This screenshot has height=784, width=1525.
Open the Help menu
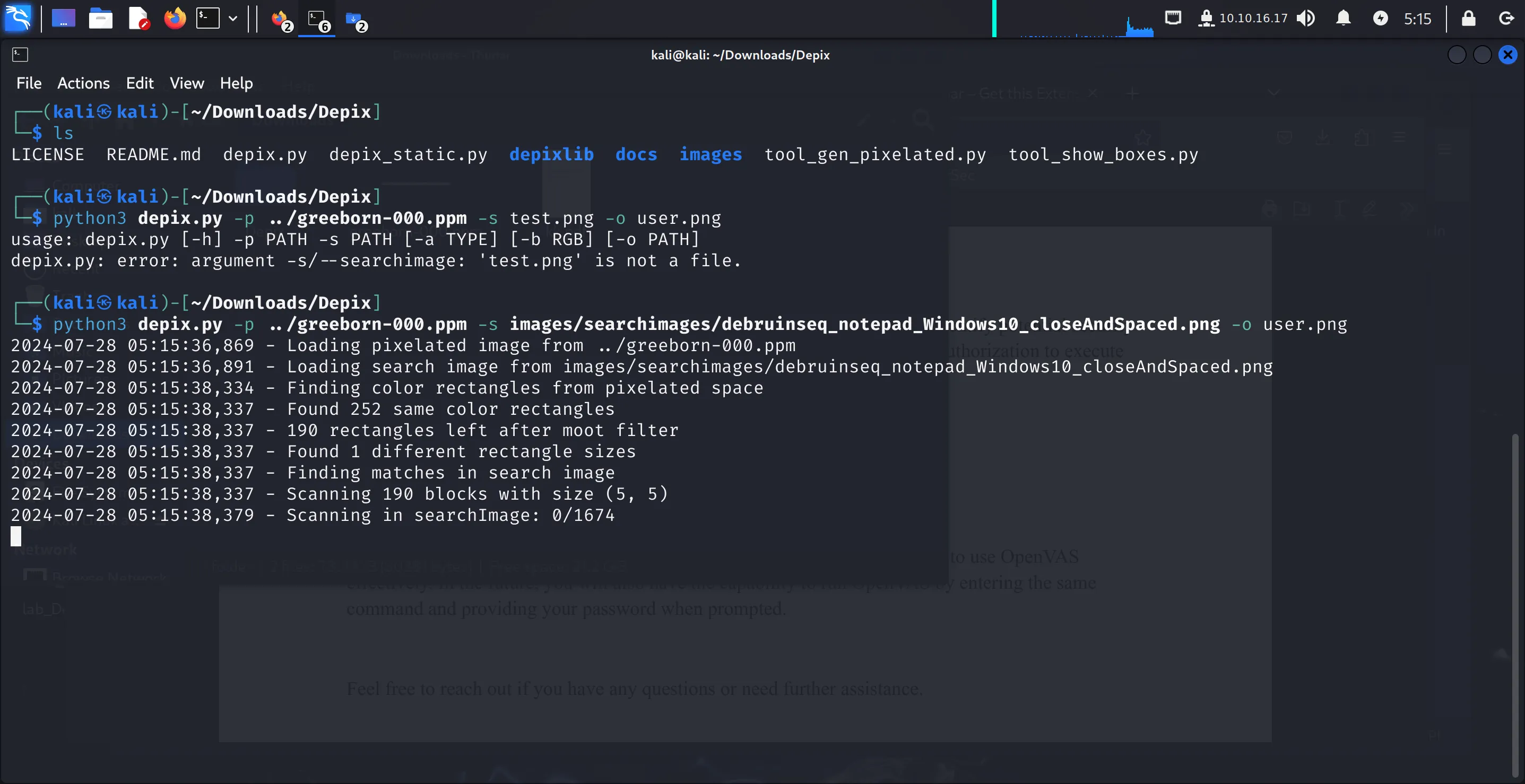point(236,83)
